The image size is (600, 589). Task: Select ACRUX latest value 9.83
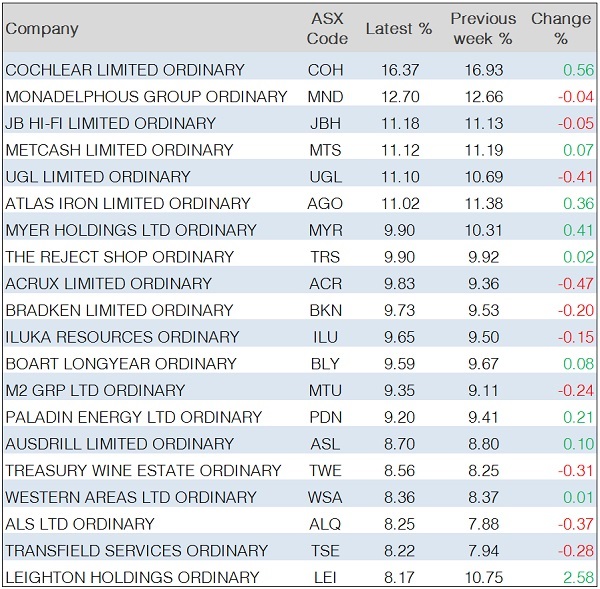point(398,283)
